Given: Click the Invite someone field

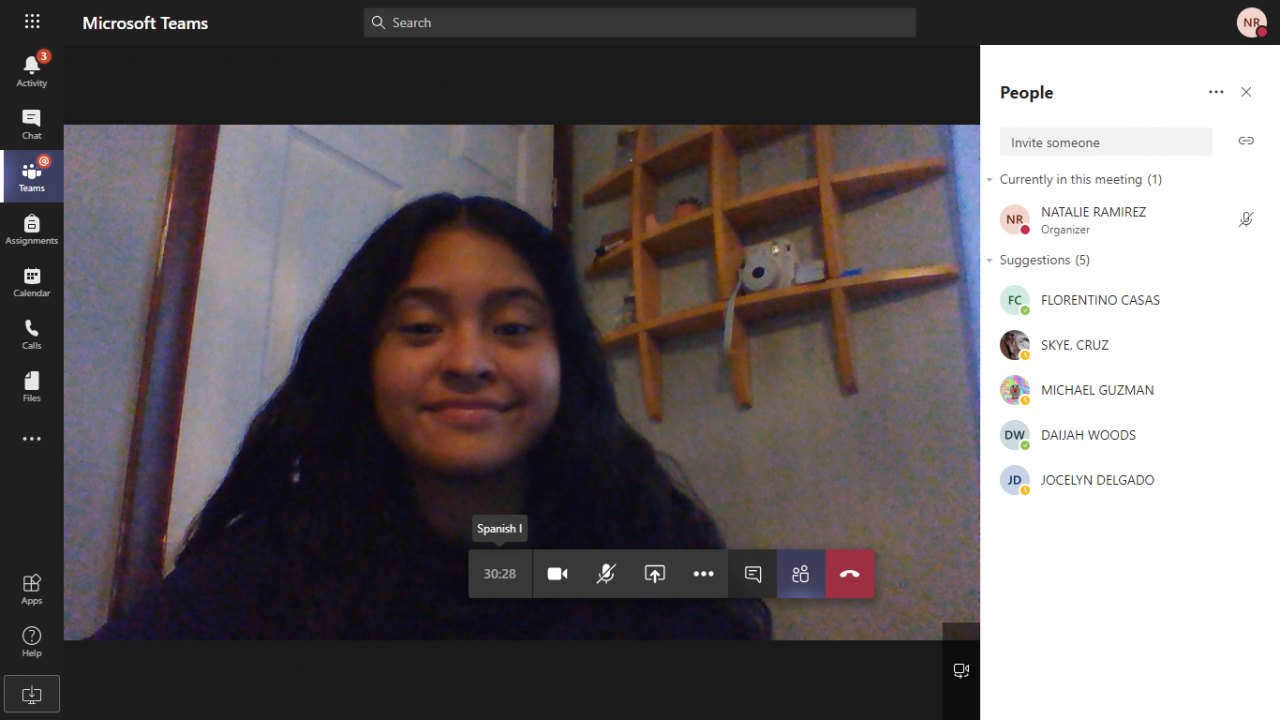Looking at the screenshot, I should (1106, 142).
